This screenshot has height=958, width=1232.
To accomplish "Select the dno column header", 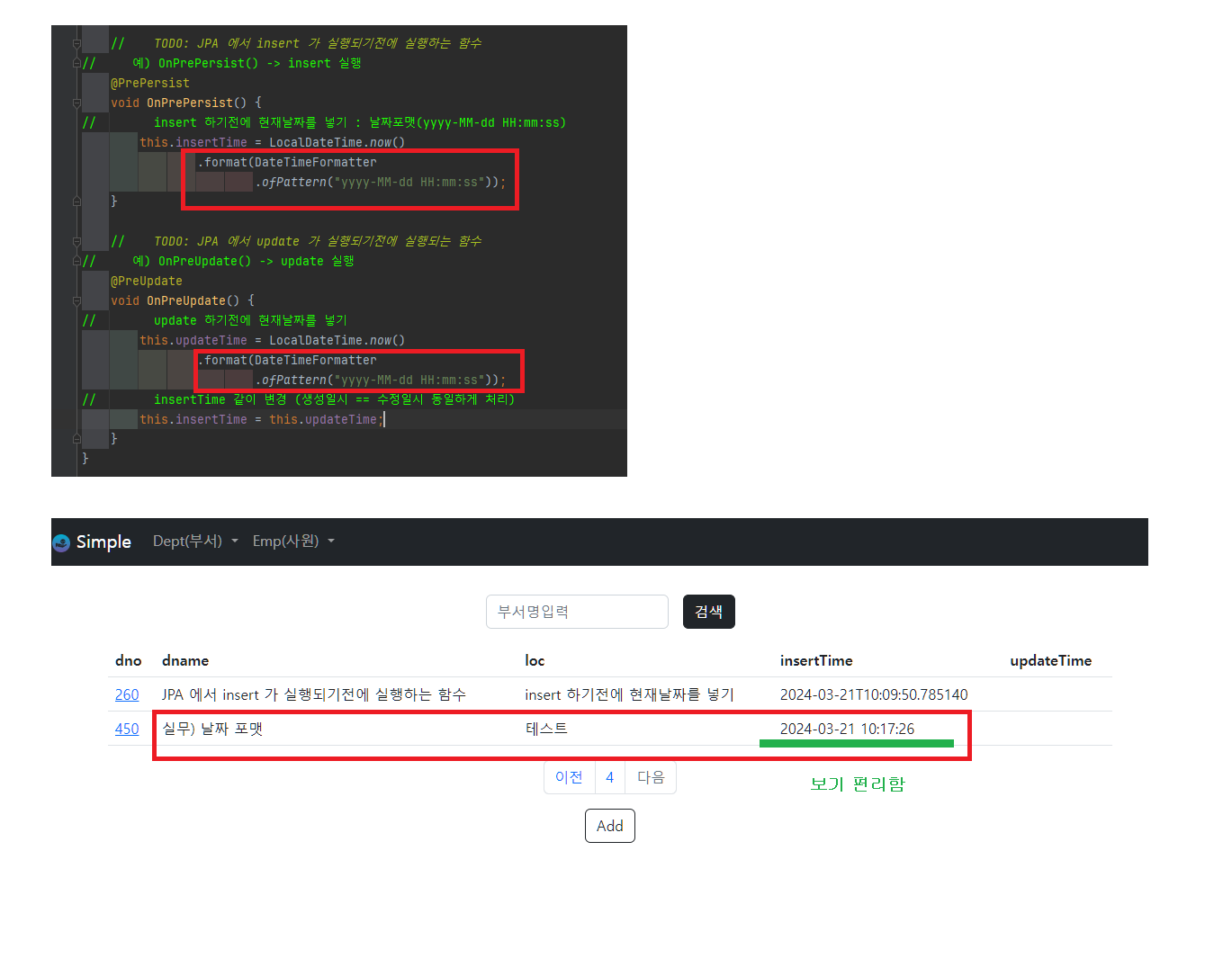I will (129, 660).
